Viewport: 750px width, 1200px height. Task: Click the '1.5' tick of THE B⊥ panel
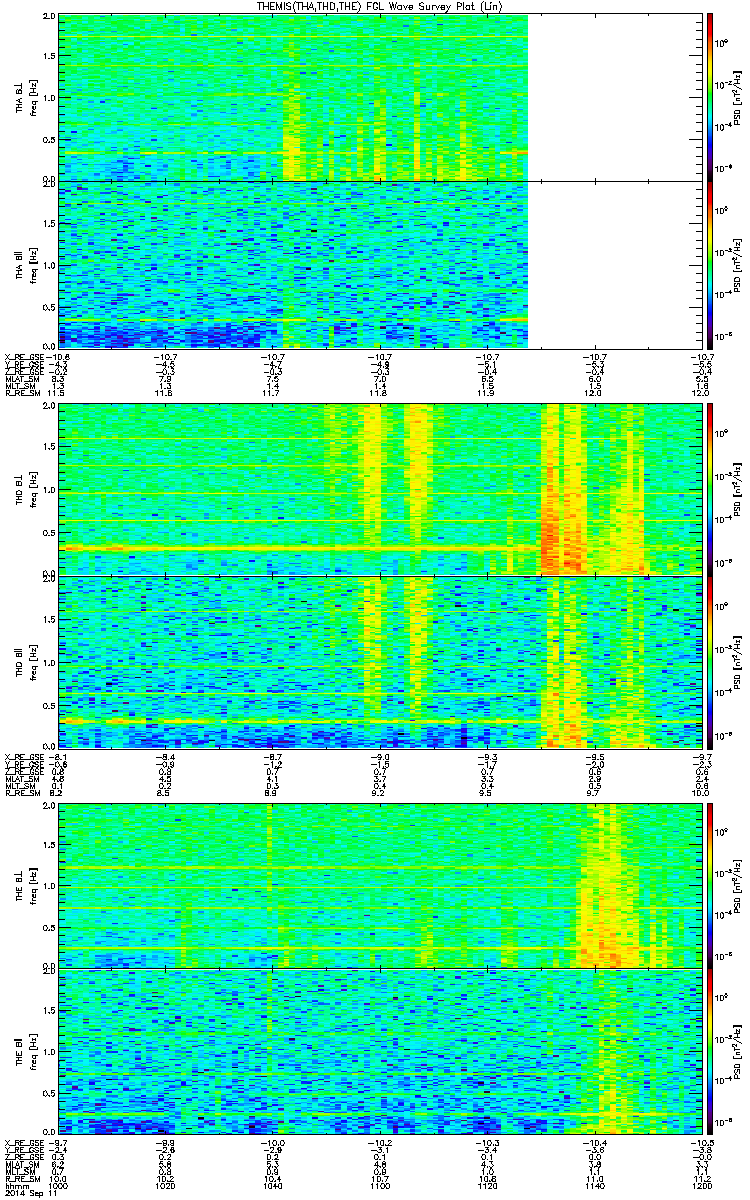(48, 844)
